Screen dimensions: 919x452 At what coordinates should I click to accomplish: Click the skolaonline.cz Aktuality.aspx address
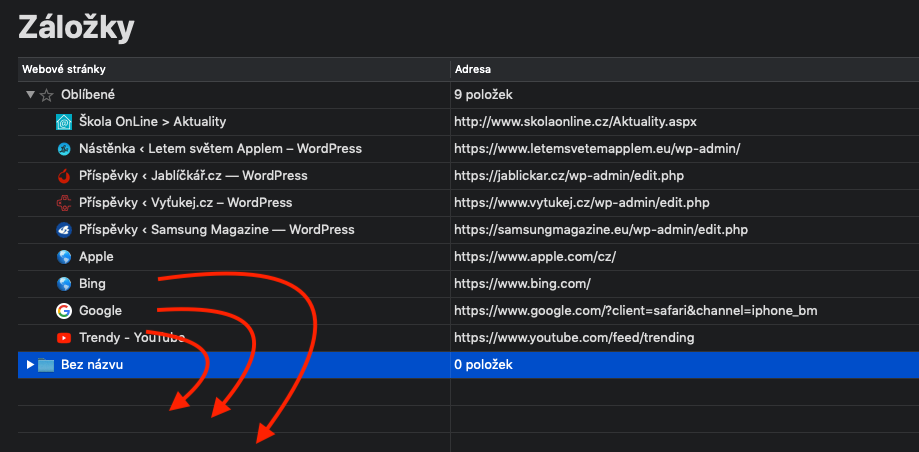pyautogui.click(x=575, y=122)
